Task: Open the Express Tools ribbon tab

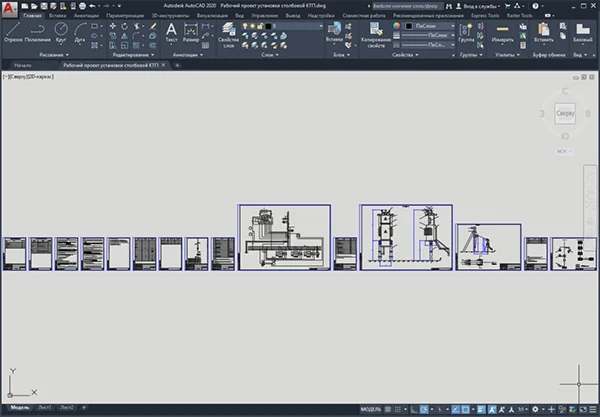Action: coord(485,16)
